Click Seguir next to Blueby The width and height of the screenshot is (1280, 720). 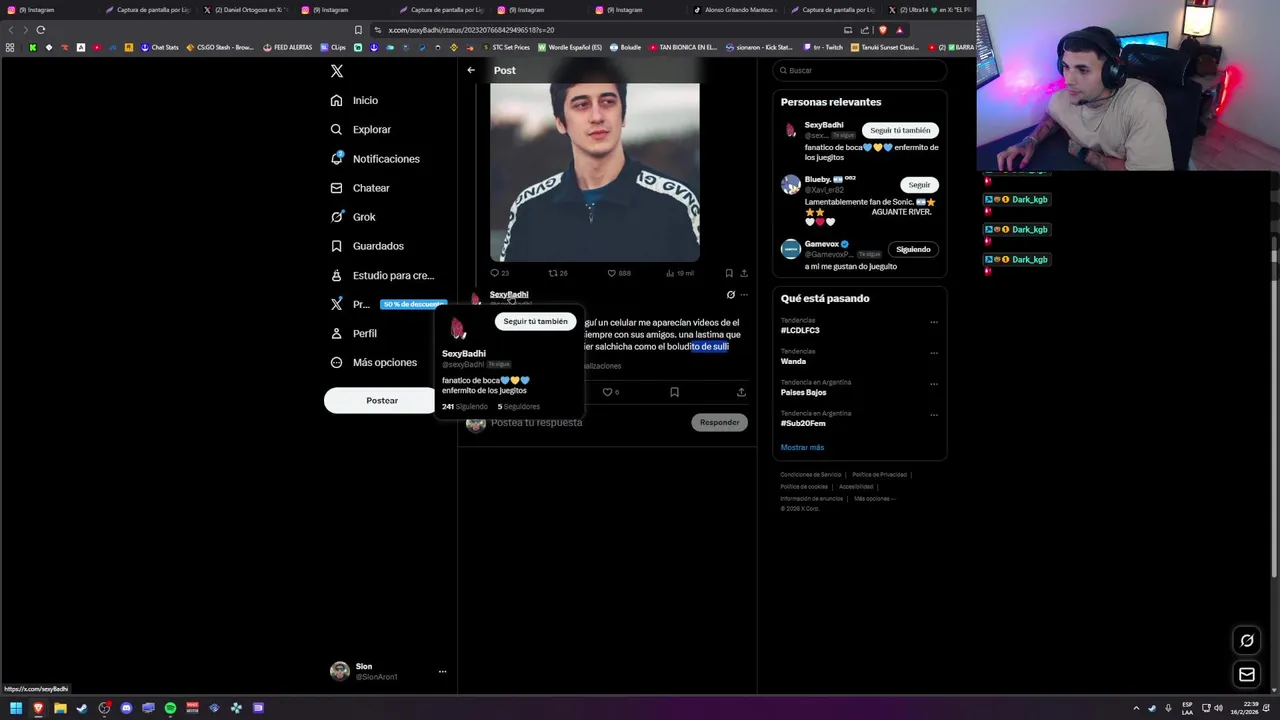[x=919, y=185]
